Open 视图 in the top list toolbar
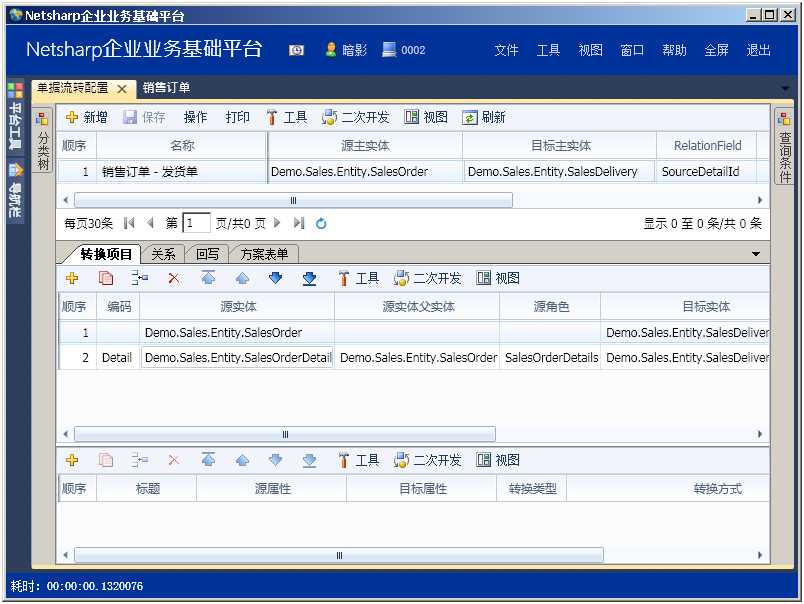Image resolution: width=804 pixels, height=604 pixels. click(x=426, y=117)
